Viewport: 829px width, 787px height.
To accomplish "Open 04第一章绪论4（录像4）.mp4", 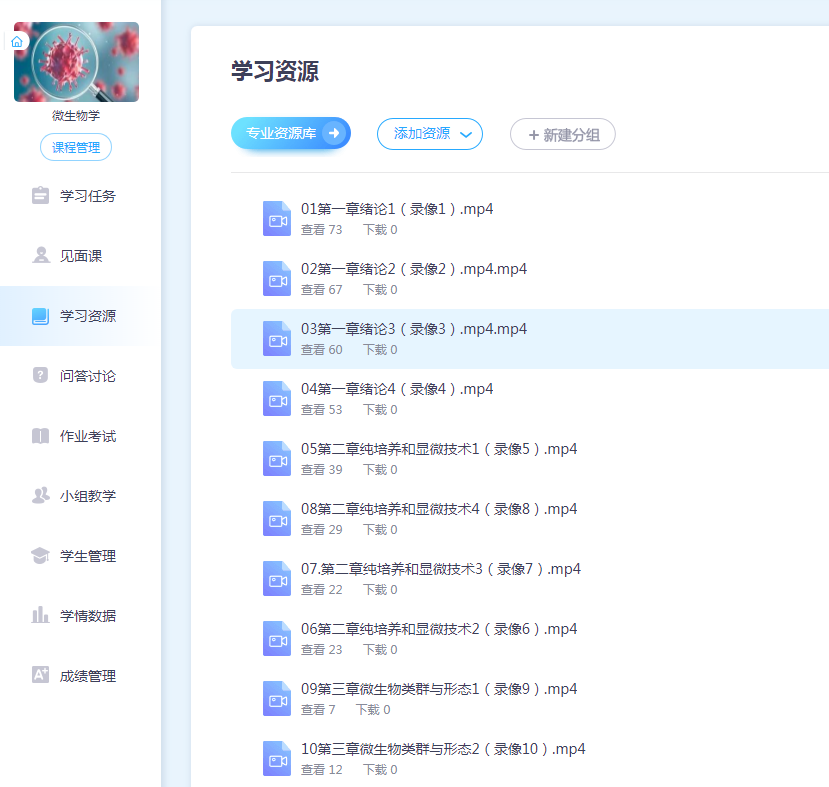I will coord(397,389).
